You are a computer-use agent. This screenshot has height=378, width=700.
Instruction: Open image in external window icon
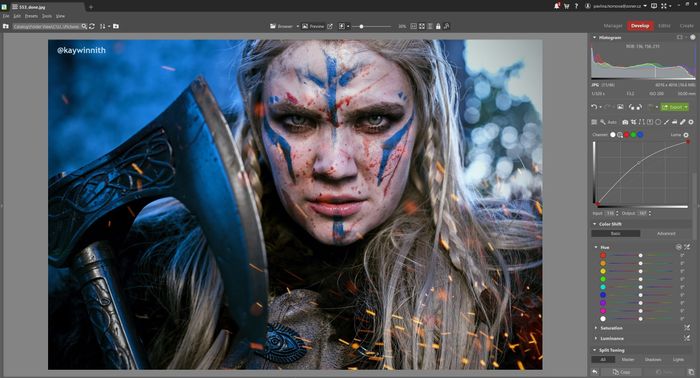pyautogui.click(x=329, y=26)
